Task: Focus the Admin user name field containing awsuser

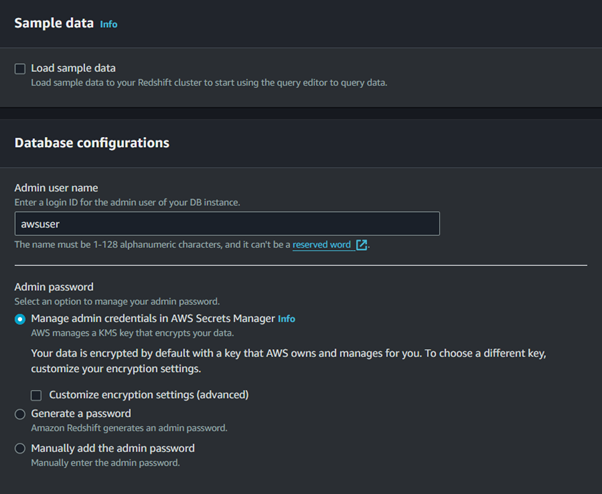Action: [x=227, y=223]
